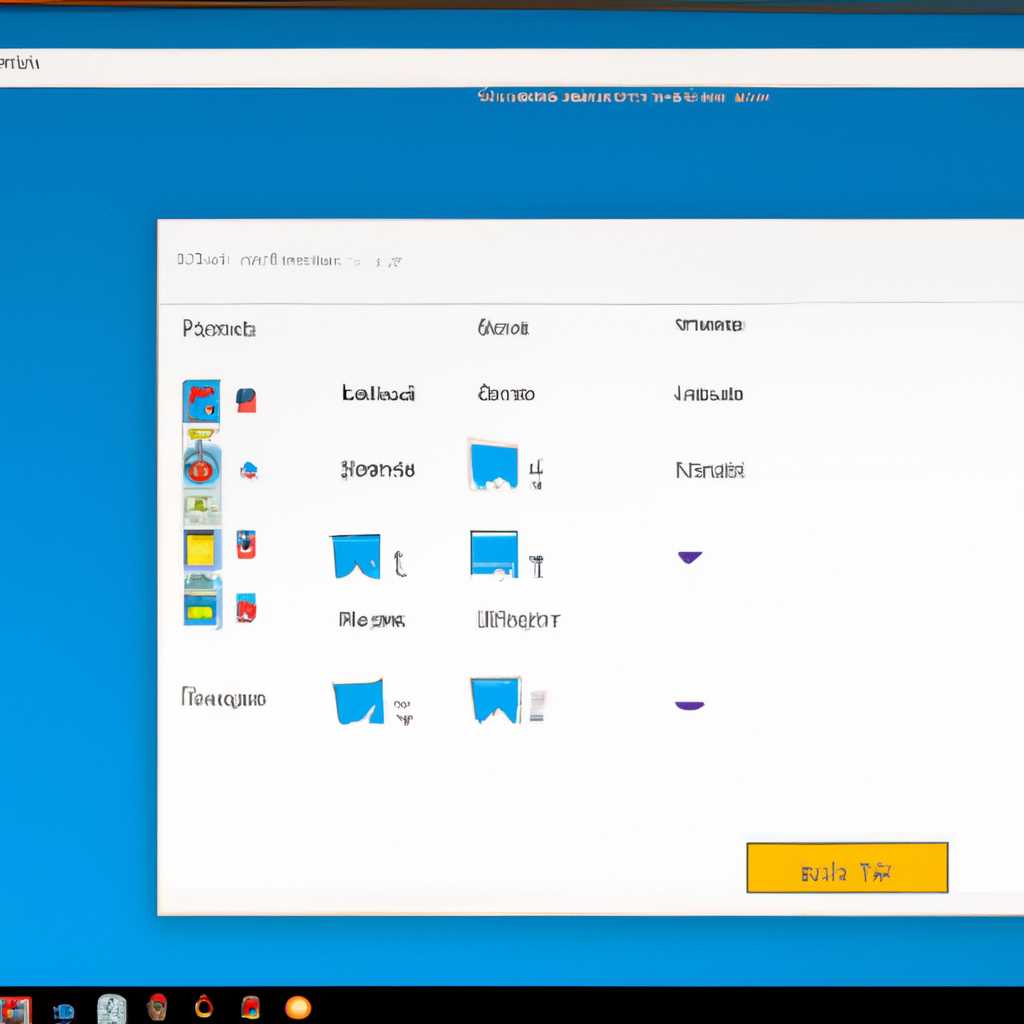The height and width of the screenshot is (1024, 1024).
Task: Select the green picture icon in the icon column
Action: point(202,510)
